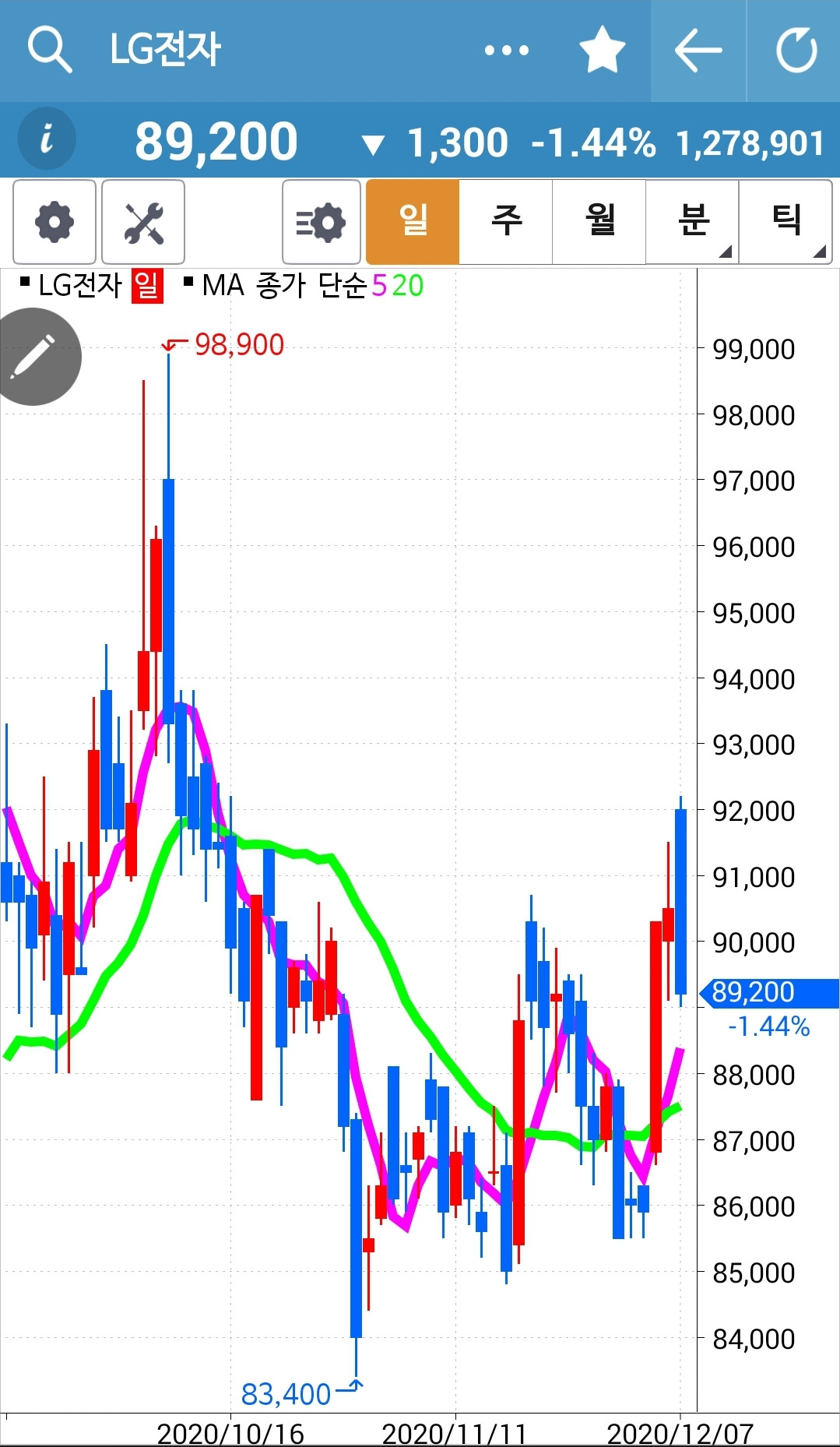This screenshot has width=840, height=1447.
Task: Tap the blue 89,200 price tag on axis
Action: (769, 992)
